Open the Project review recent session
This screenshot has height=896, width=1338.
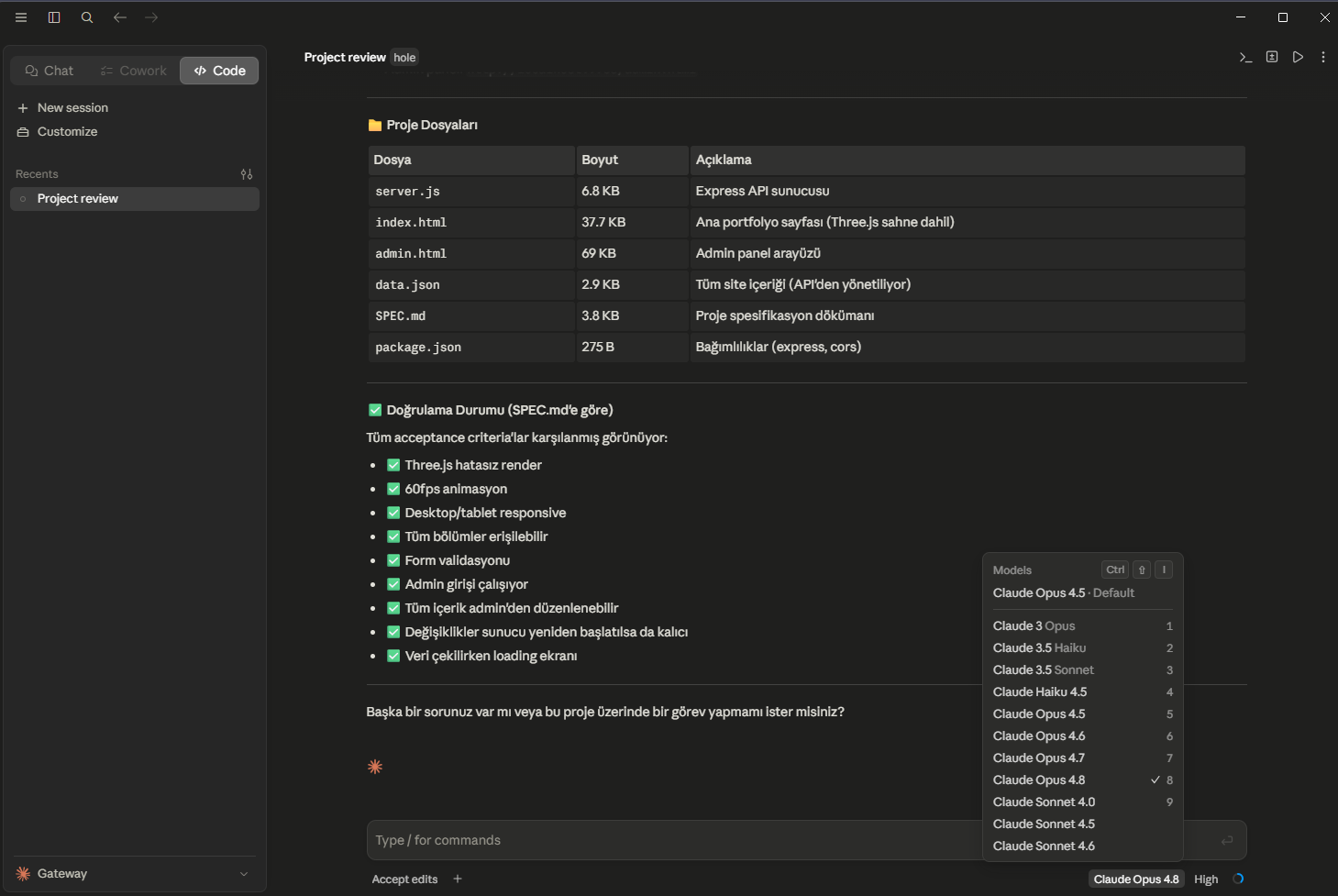tap(135, 199)
